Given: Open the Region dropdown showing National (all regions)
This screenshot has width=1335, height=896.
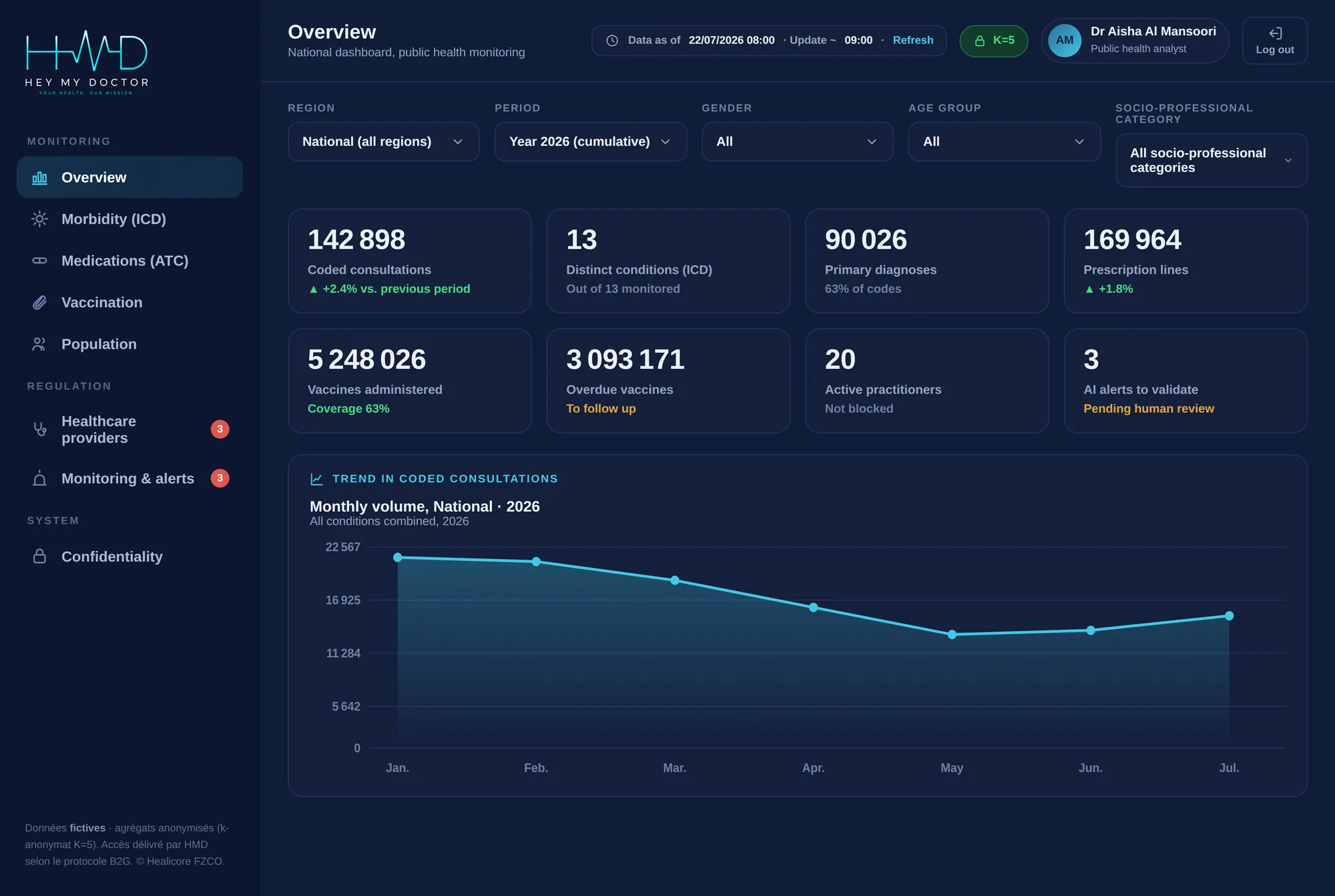Looking at the screenshot, I should [x=384, y=141].
